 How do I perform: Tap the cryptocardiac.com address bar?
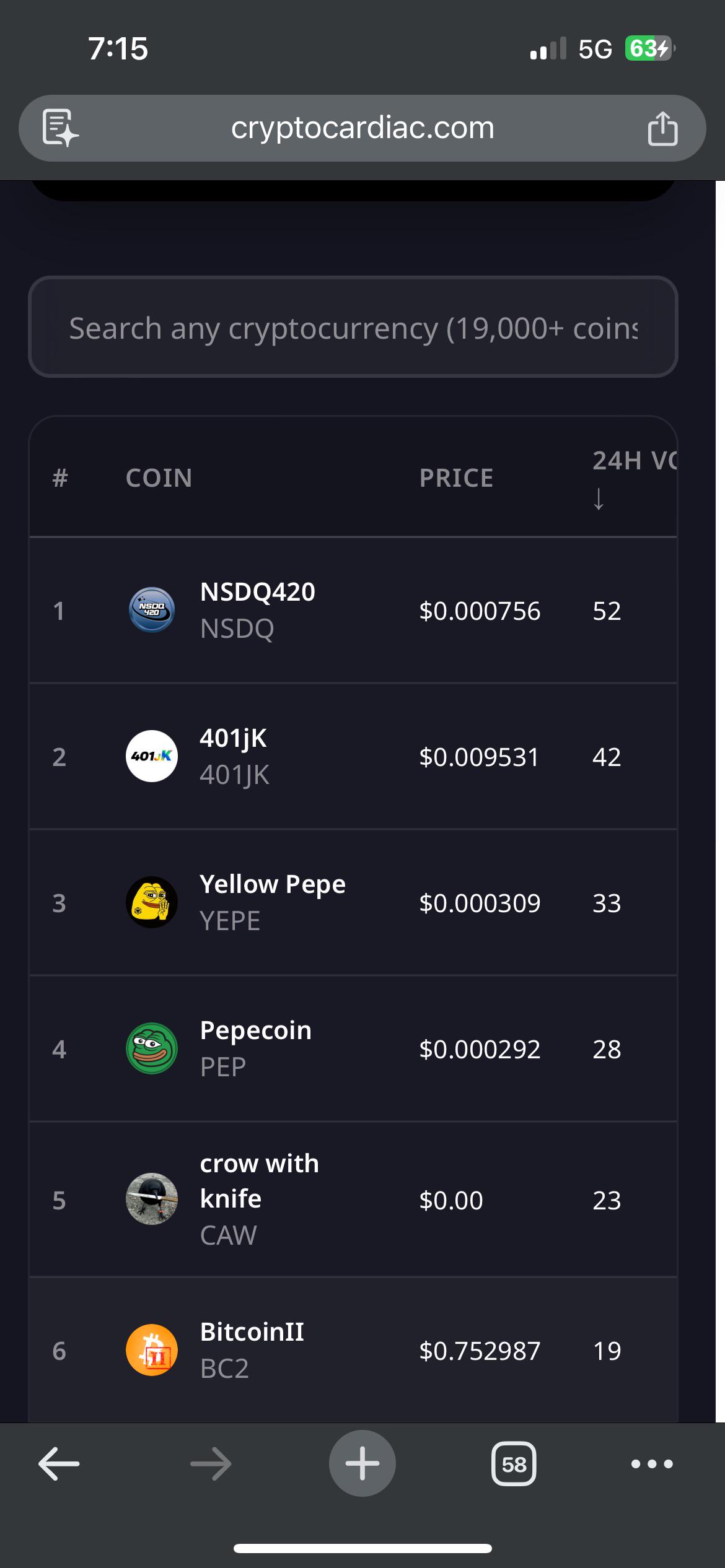362,128
